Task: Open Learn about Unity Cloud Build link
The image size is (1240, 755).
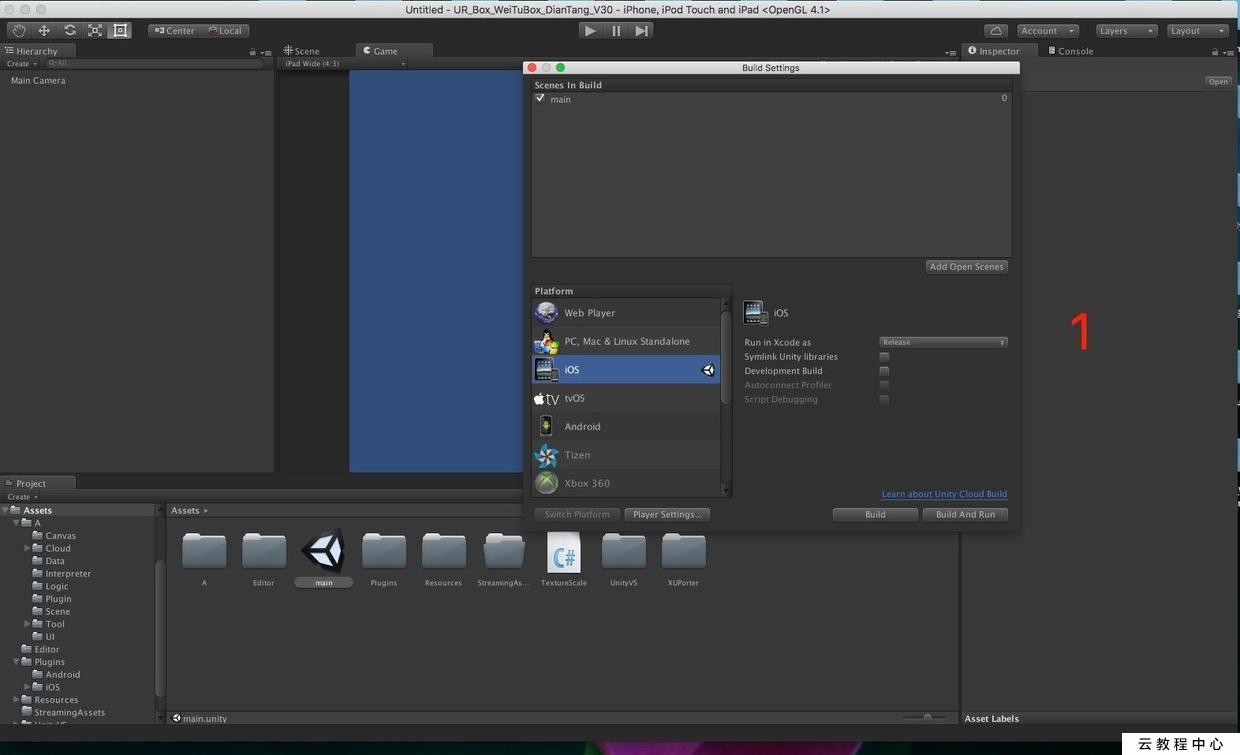Action: (x=944, y=494)
